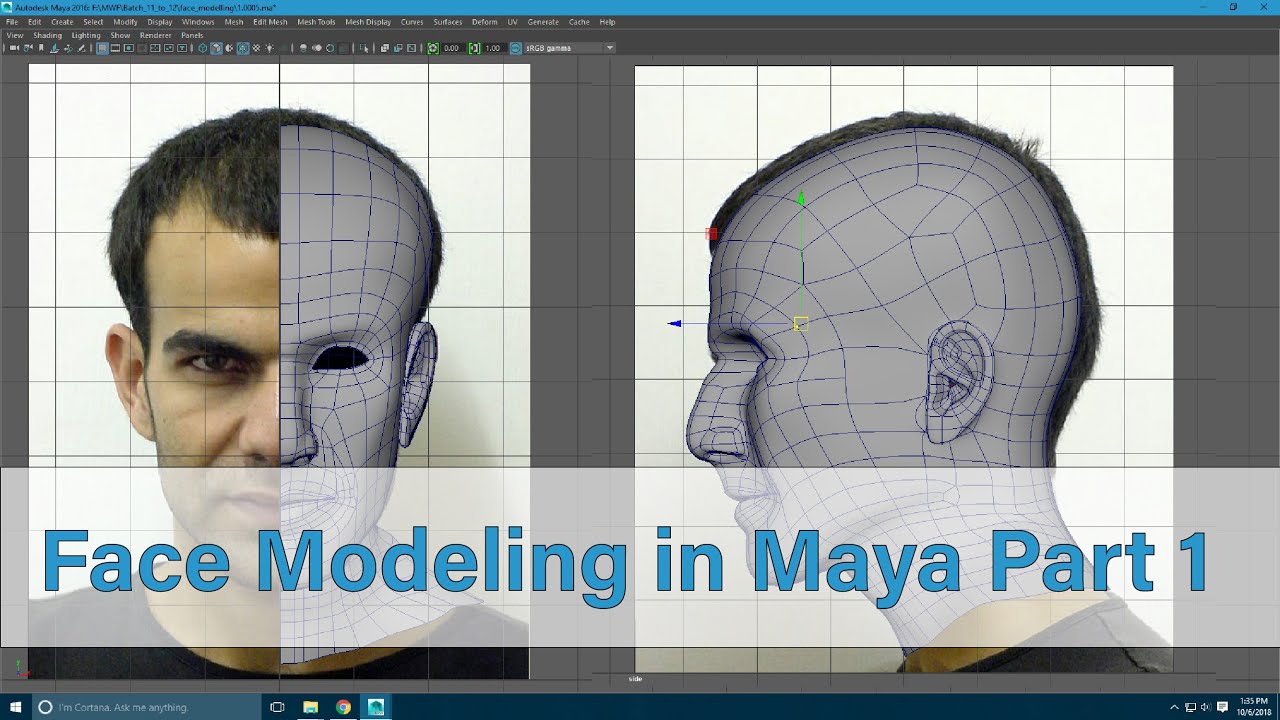The height and width of the screenshot is (720, 1280).
Task: Click the Use All Lights bulb icon
Action: (269, 48)
